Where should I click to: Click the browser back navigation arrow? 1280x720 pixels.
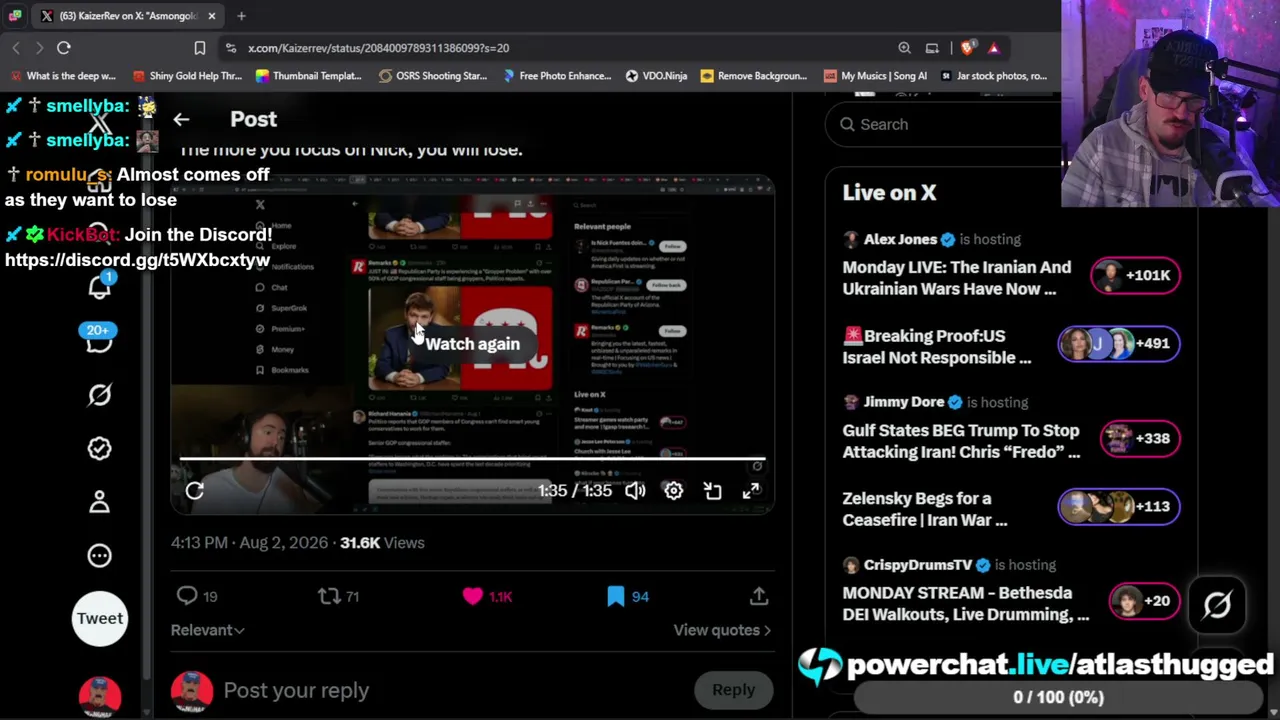pos(16,48)
